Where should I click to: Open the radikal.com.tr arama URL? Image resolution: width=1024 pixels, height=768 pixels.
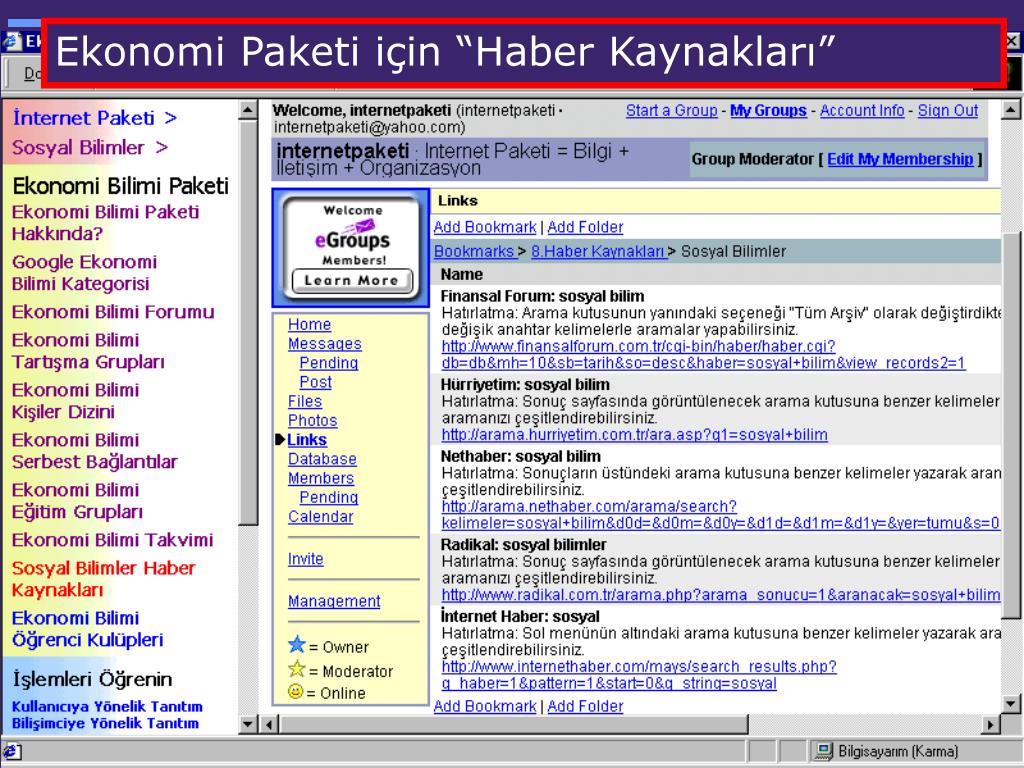720,595
